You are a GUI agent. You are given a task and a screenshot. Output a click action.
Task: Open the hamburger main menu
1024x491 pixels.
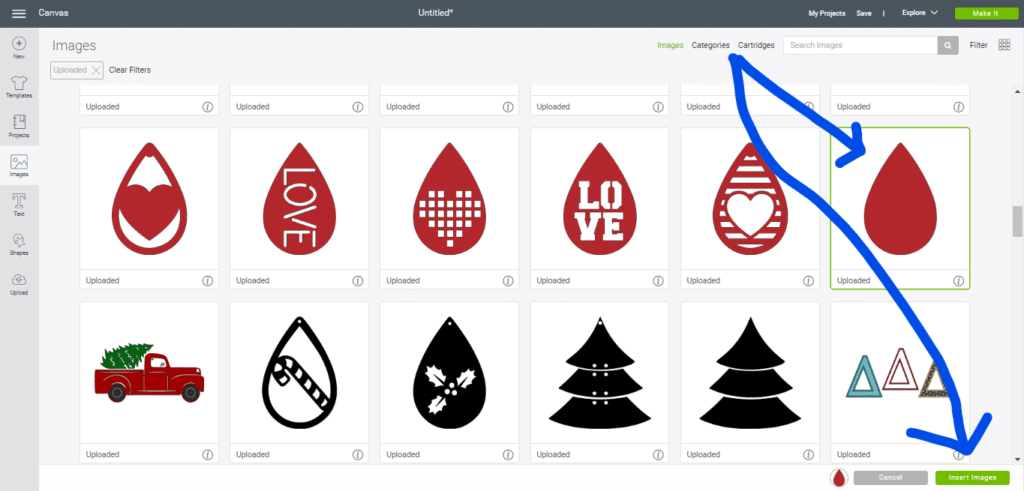[x=18, y=13]
